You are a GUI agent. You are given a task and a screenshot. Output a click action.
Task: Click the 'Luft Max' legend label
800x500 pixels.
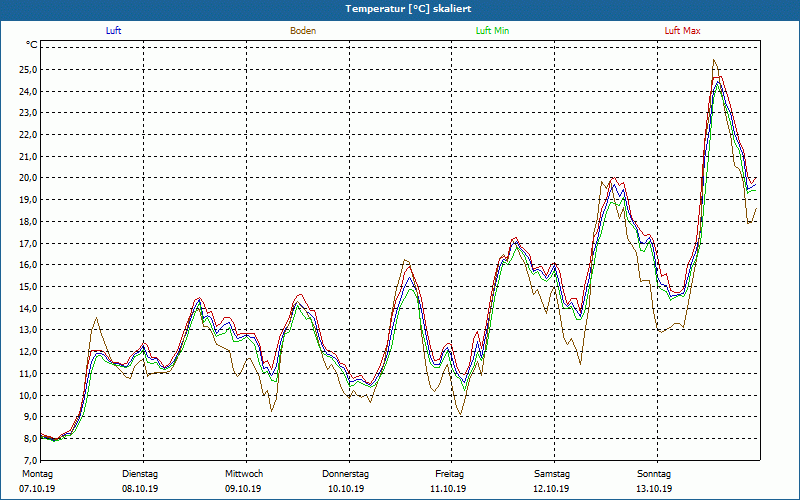(682, 31)
